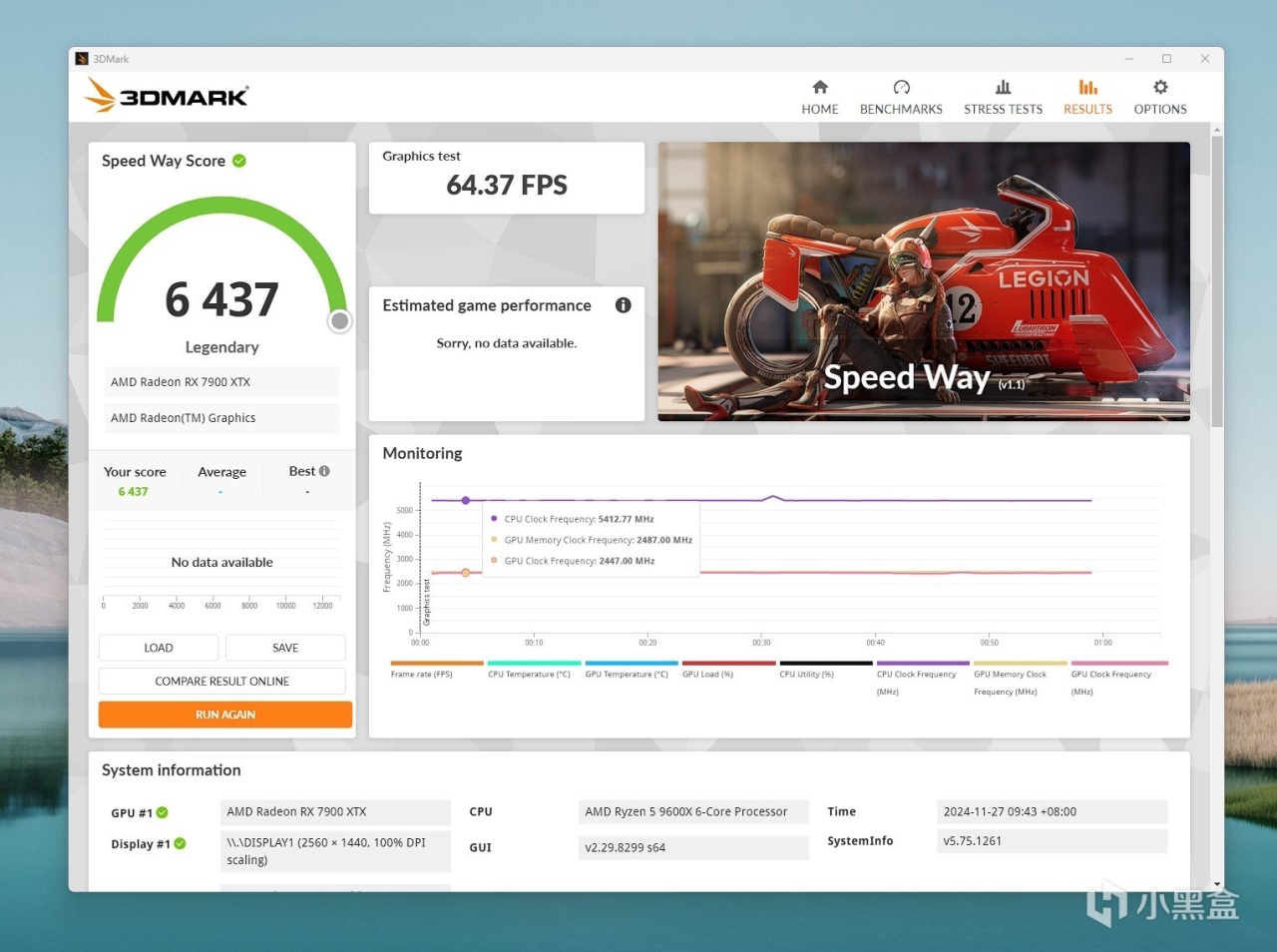Image resolution: width=1277 pixels, height=952 pixels.
Task: Click the tooltip value 2487.00 MHz
Action: pyautogui.click(x=664, y=540)
